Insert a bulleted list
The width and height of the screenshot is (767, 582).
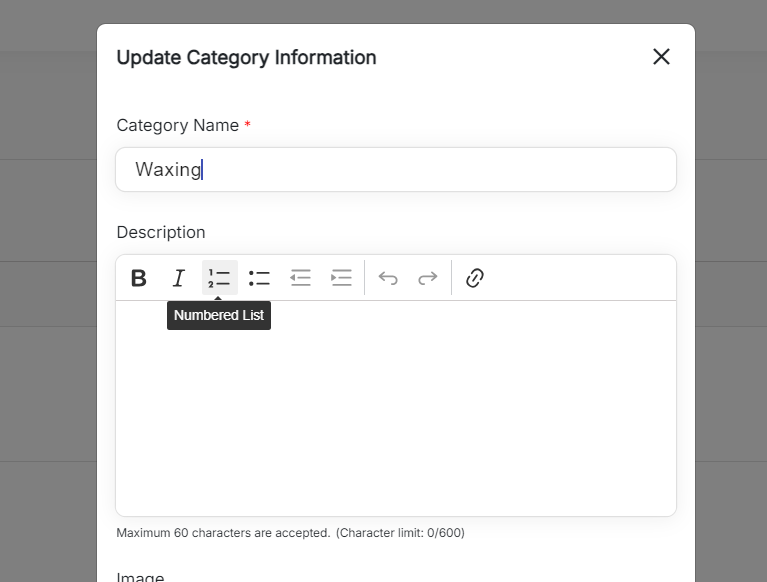coord(260,278)
